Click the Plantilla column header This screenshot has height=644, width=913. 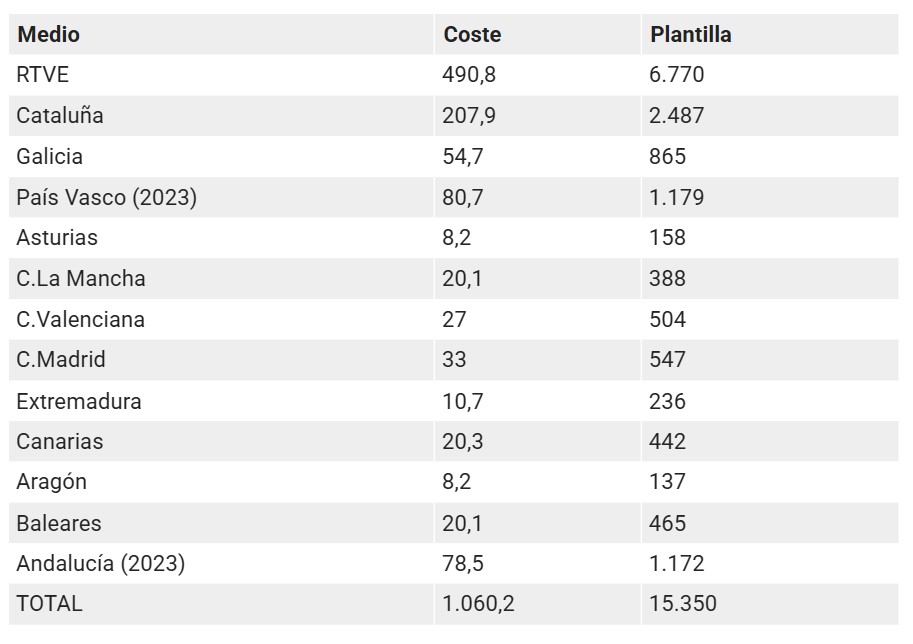pos(690,34)
